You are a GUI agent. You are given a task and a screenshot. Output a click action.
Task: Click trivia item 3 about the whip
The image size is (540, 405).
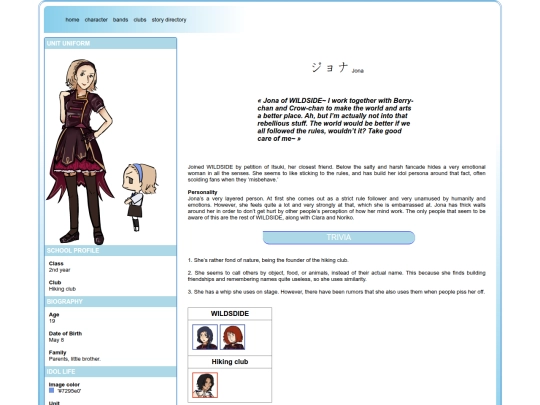tap(336, 292)
